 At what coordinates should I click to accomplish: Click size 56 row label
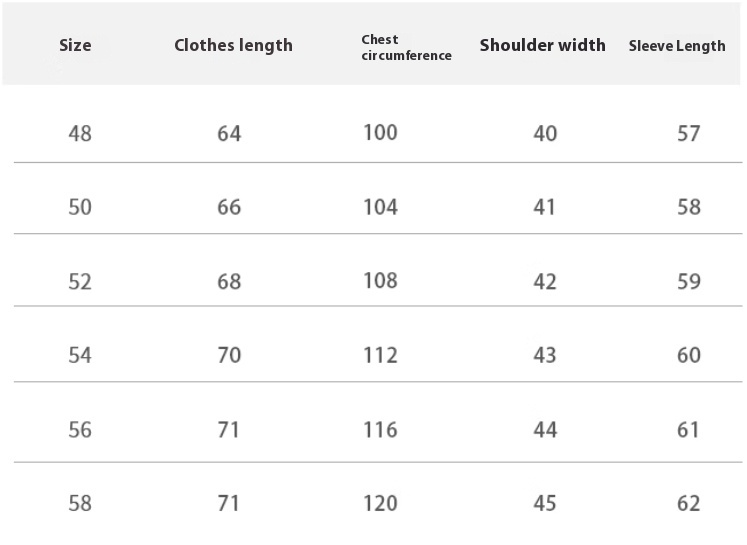(x=80, y=430)
